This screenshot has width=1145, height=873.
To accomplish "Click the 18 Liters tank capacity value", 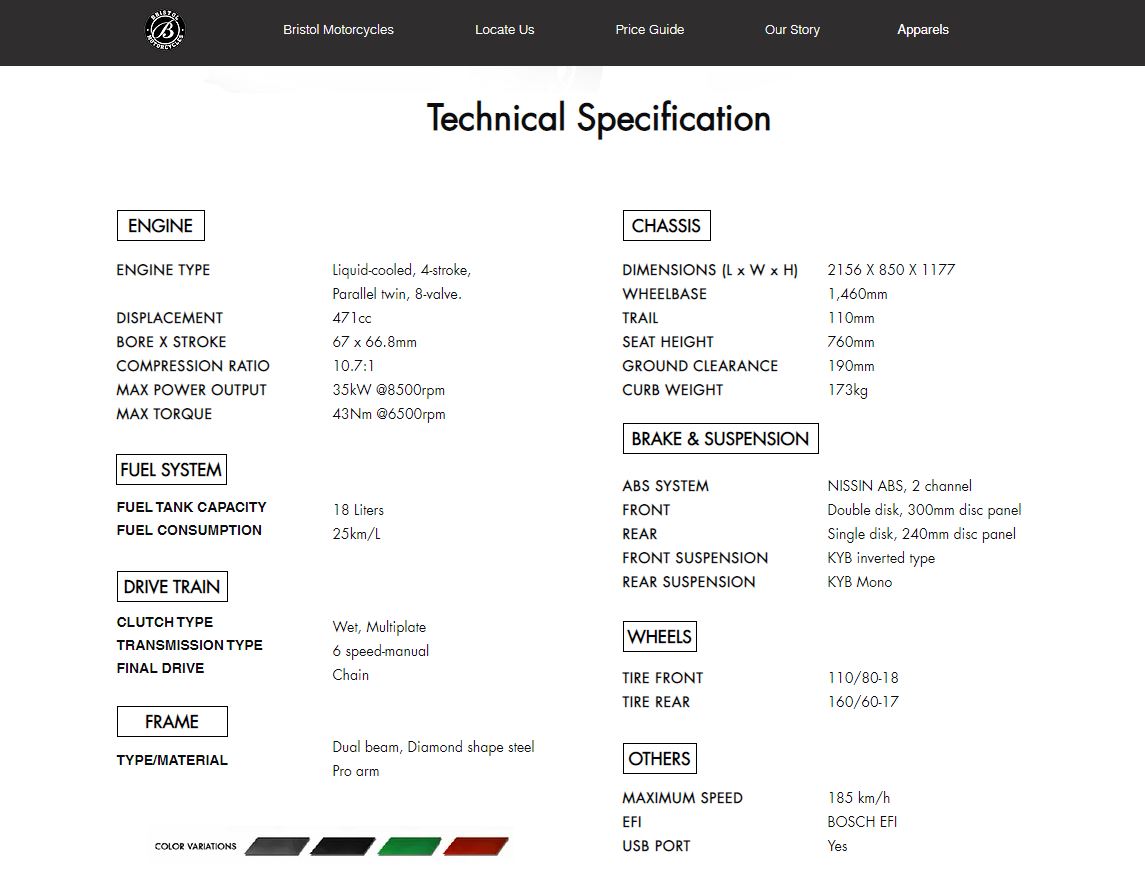I will [358, 510].
